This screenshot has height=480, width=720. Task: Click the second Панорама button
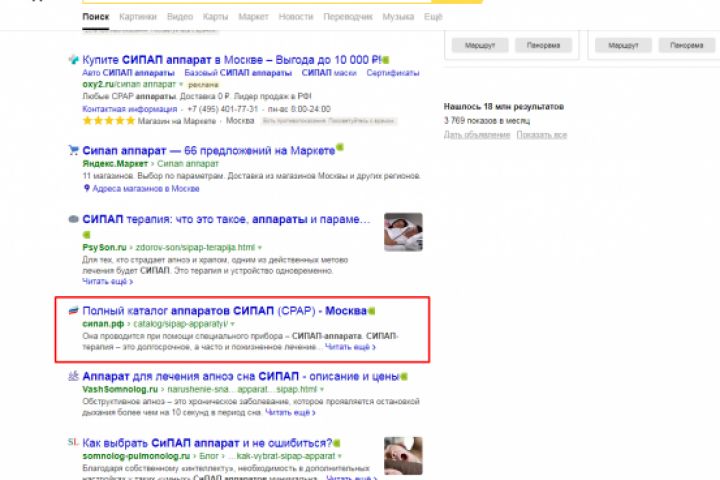tap(686, 45)
